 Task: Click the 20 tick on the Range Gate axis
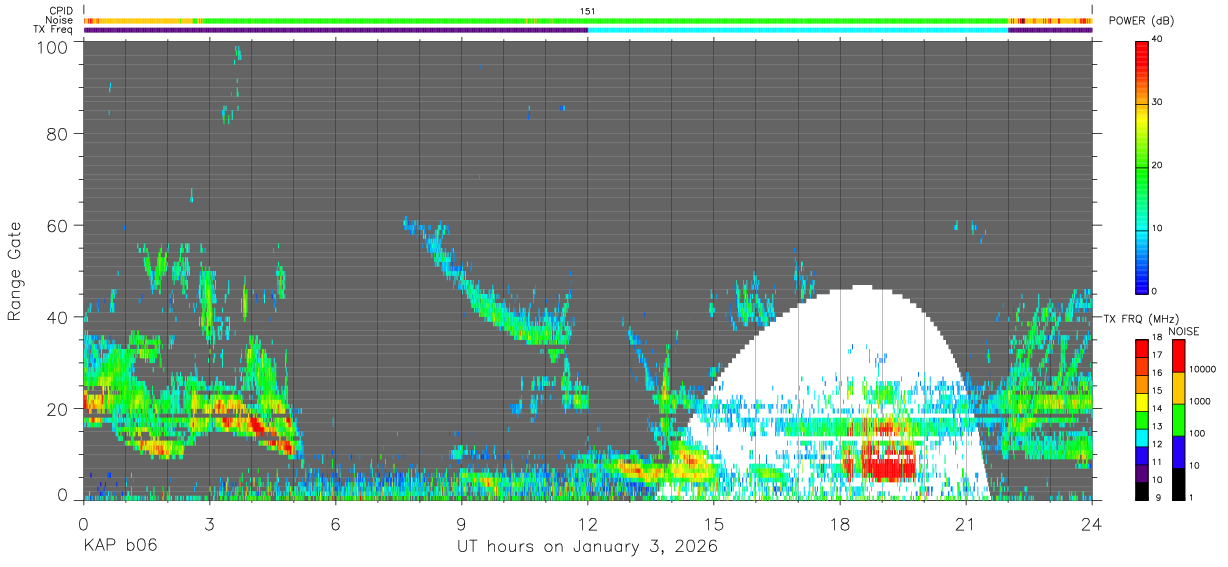pos(57,409)
